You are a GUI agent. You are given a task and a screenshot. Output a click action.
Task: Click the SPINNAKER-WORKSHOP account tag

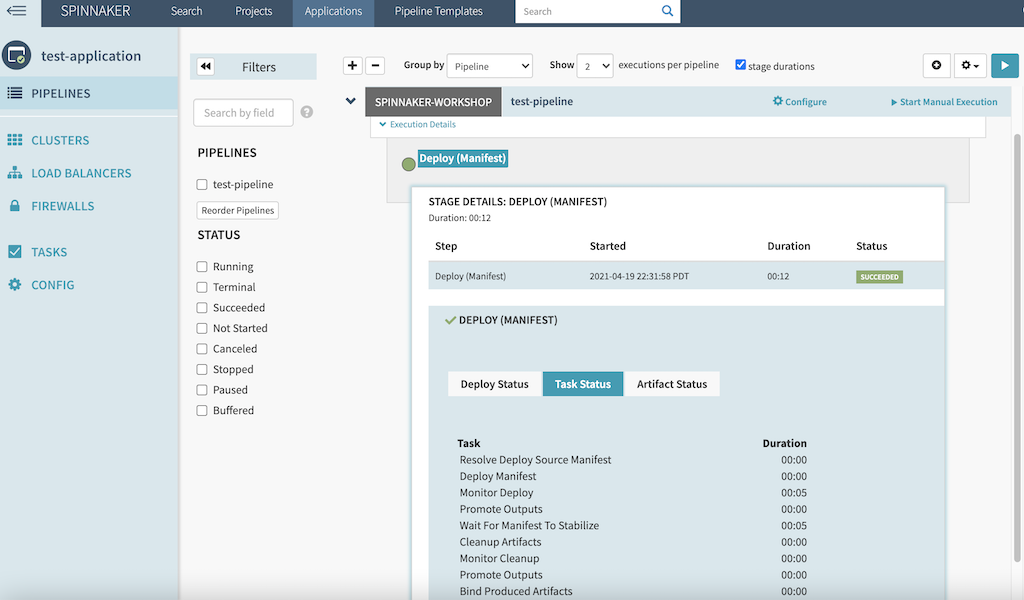click(x=433, y=102)
